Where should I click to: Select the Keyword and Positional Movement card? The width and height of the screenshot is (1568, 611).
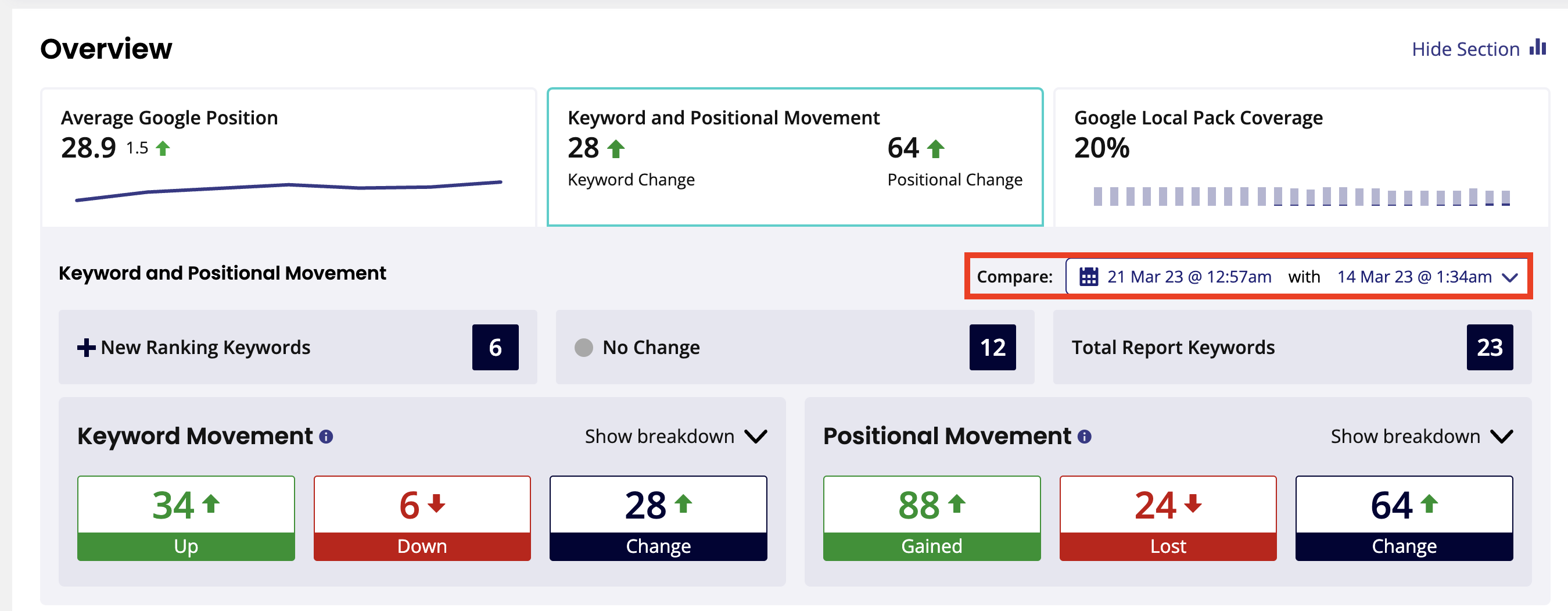[795, 157]
